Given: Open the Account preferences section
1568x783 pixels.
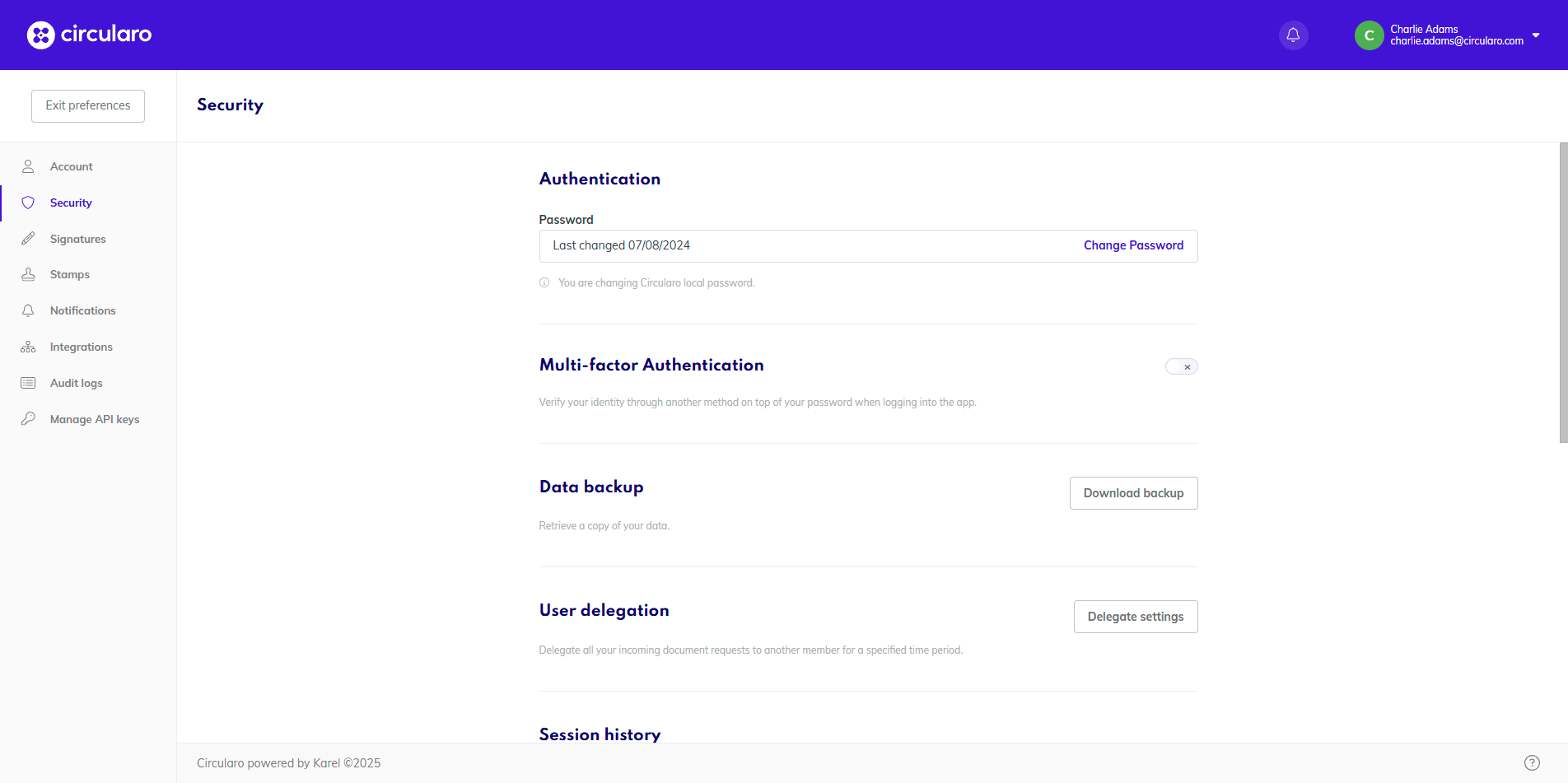Looking at the screenshot, I should [x=71, y=166].
